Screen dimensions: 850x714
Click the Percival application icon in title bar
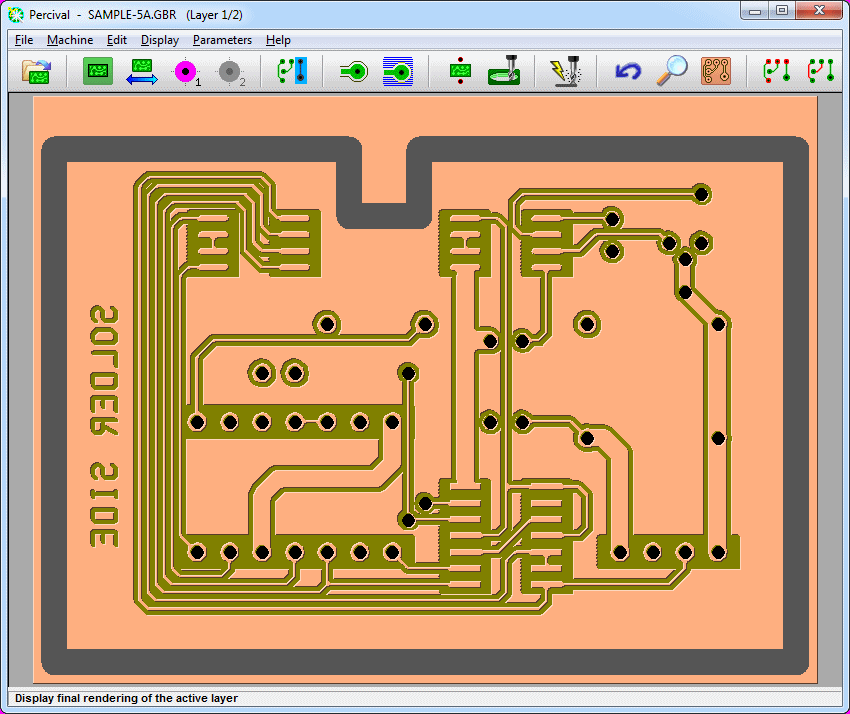16,15
